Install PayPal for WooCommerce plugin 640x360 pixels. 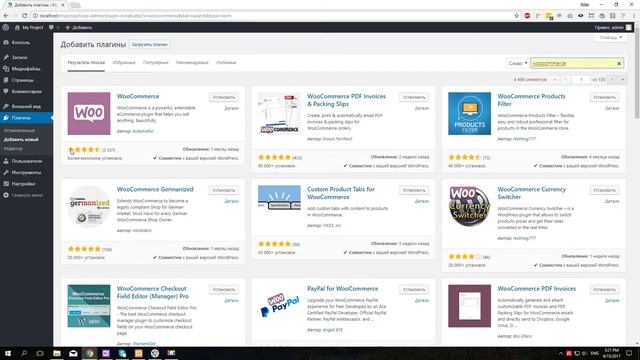(x=414, y=289)
